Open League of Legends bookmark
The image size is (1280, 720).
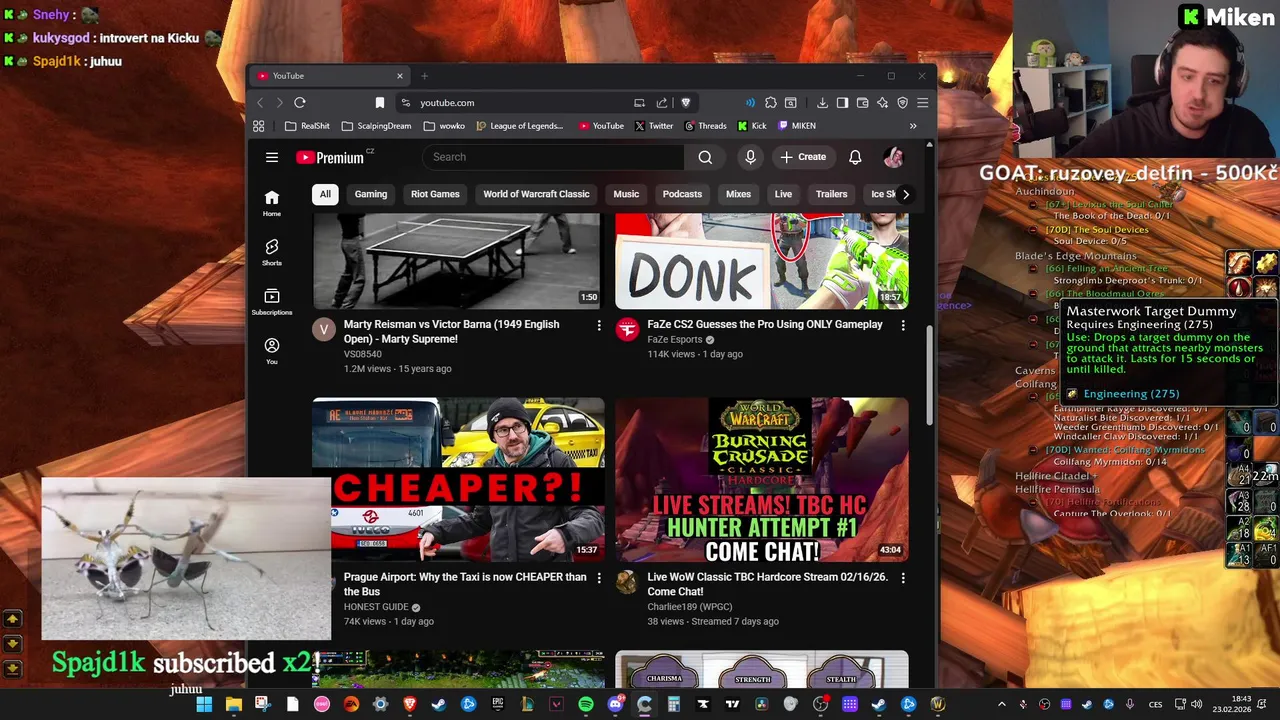[520, 126]
